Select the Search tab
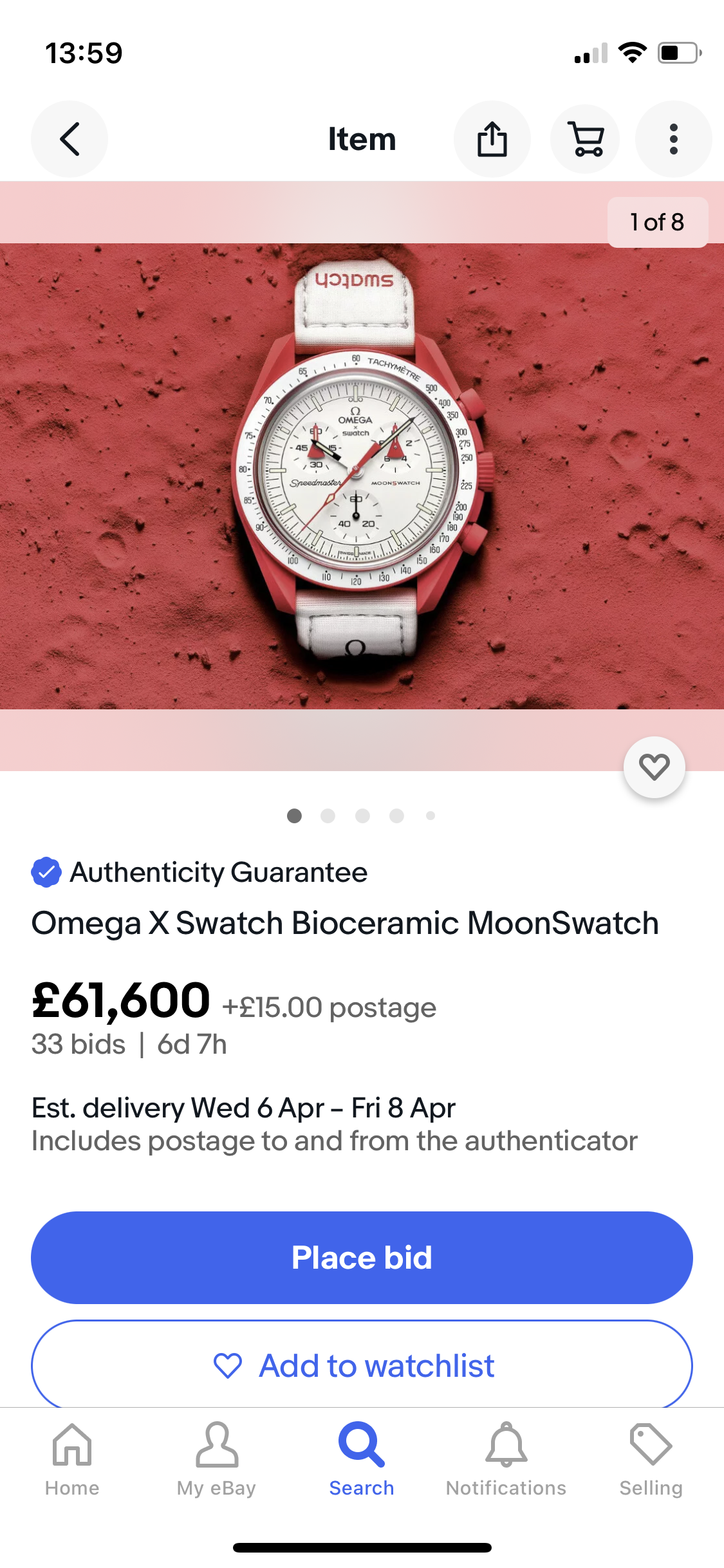Image resolution: width=724 pixels, height=1568 pixels. click(x=362, y=1460)
